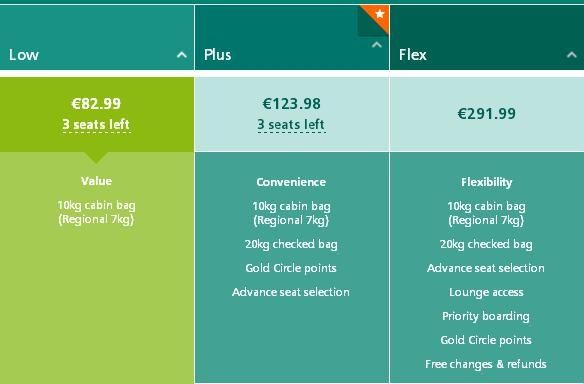
Task: Select the Plus fare at €123.98
Action: (x=292, y=114)
